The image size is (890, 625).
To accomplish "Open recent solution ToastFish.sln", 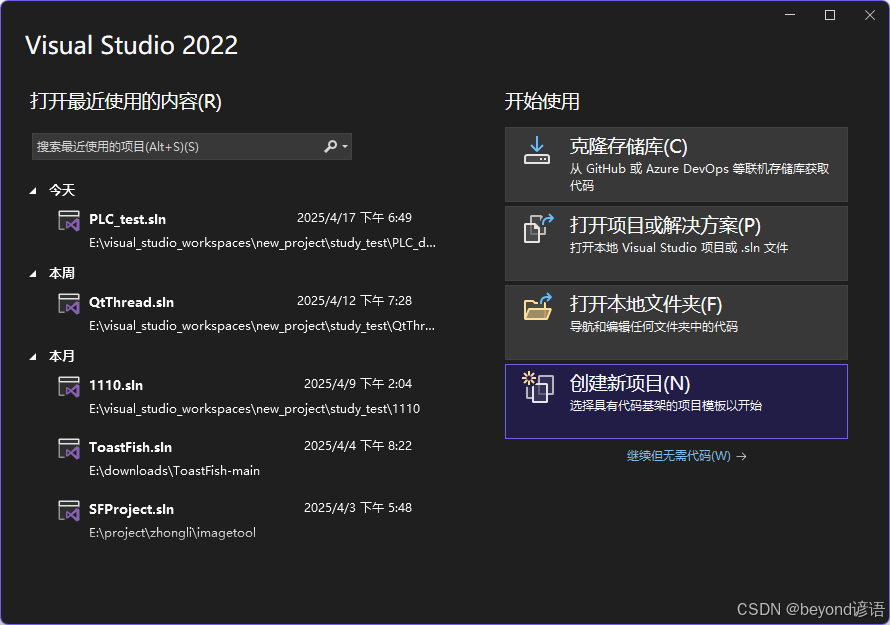I will [131, 447].
